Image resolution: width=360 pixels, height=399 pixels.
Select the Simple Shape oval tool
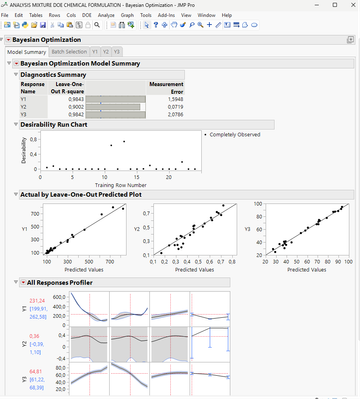coord(254,25)
